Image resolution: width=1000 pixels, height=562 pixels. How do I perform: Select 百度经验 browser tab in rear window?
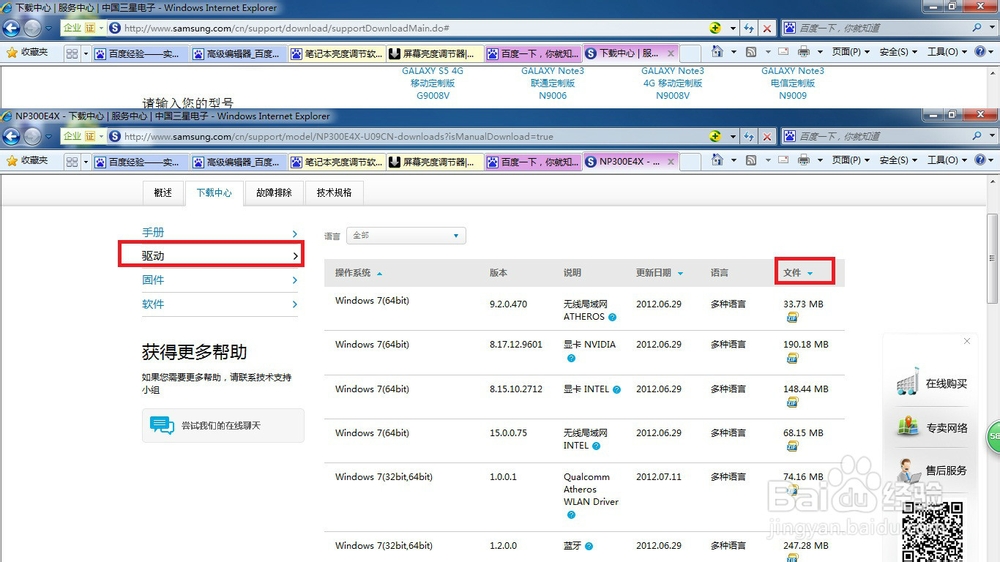(x=140, y=54)
